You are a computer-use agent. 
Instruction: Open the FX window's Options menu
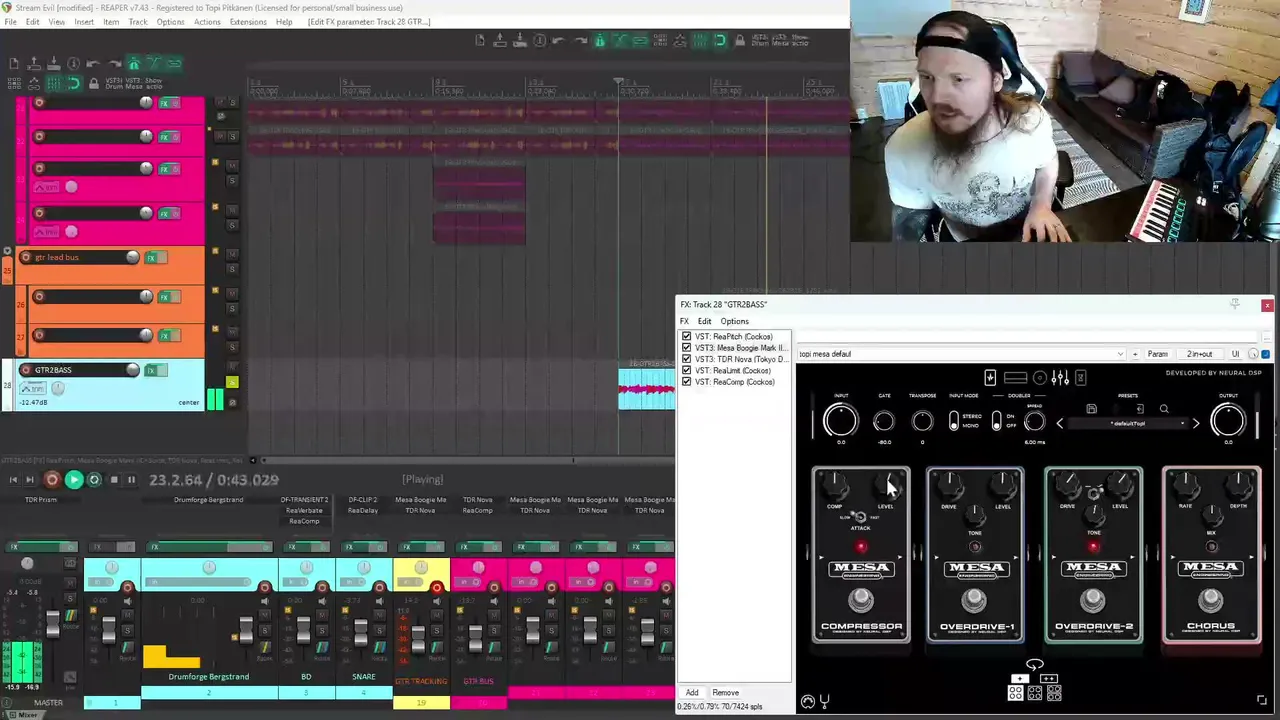[734, 321]
